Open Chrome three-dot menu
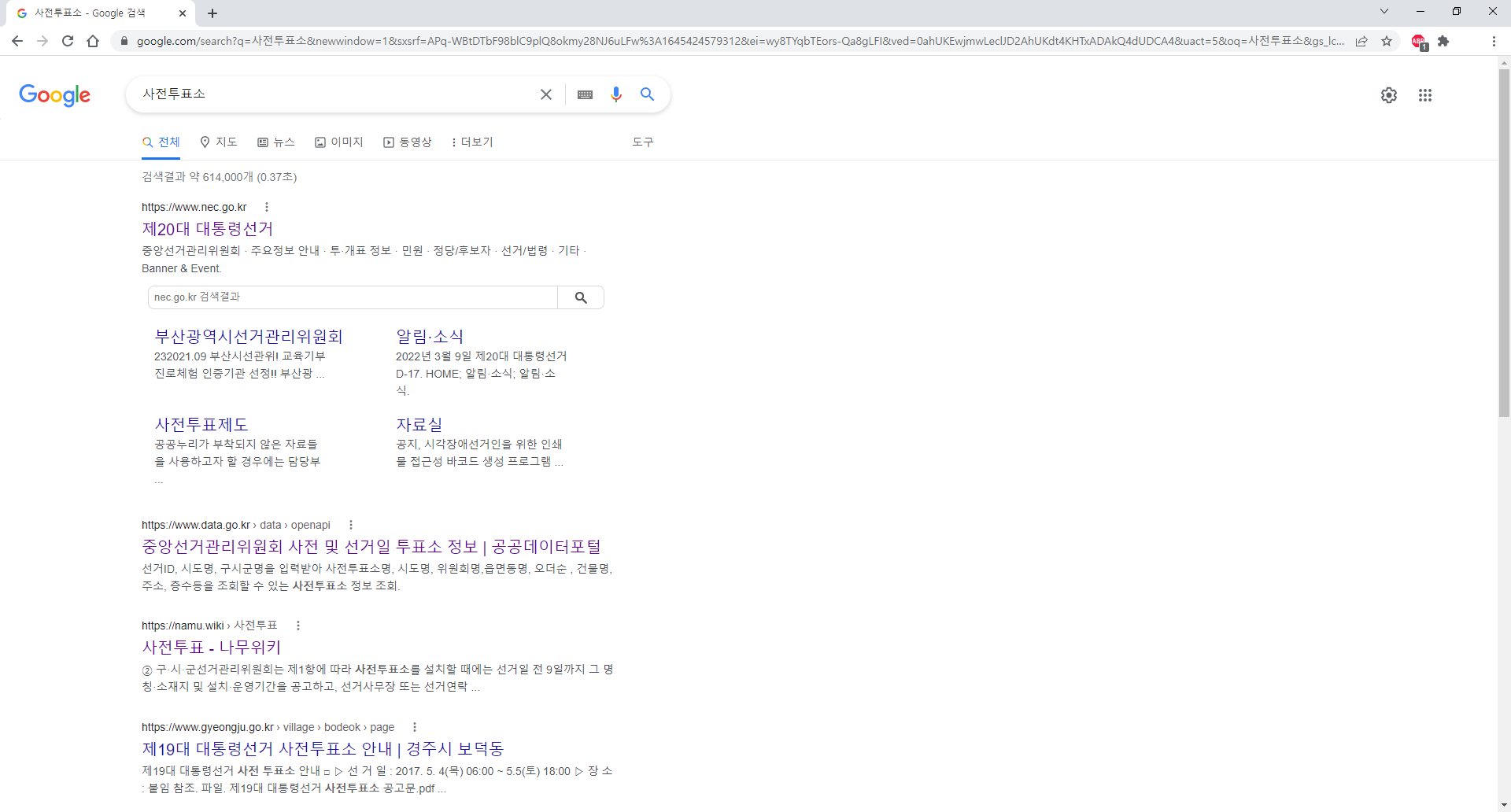This screenshot has width=1511, height=812. pos(1494,41)
